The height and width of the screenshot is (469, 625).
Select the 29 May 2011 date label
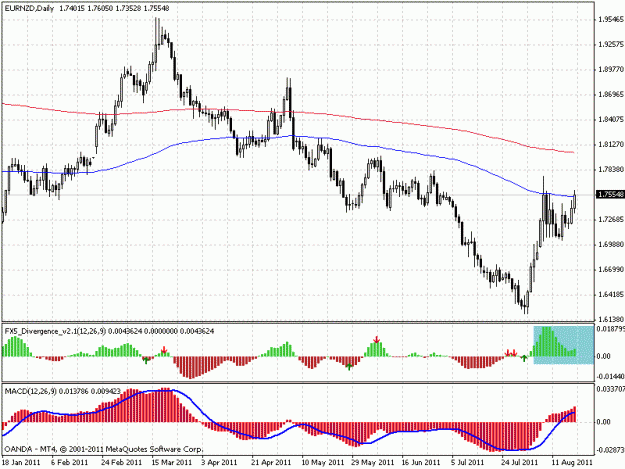pos(372,463)
